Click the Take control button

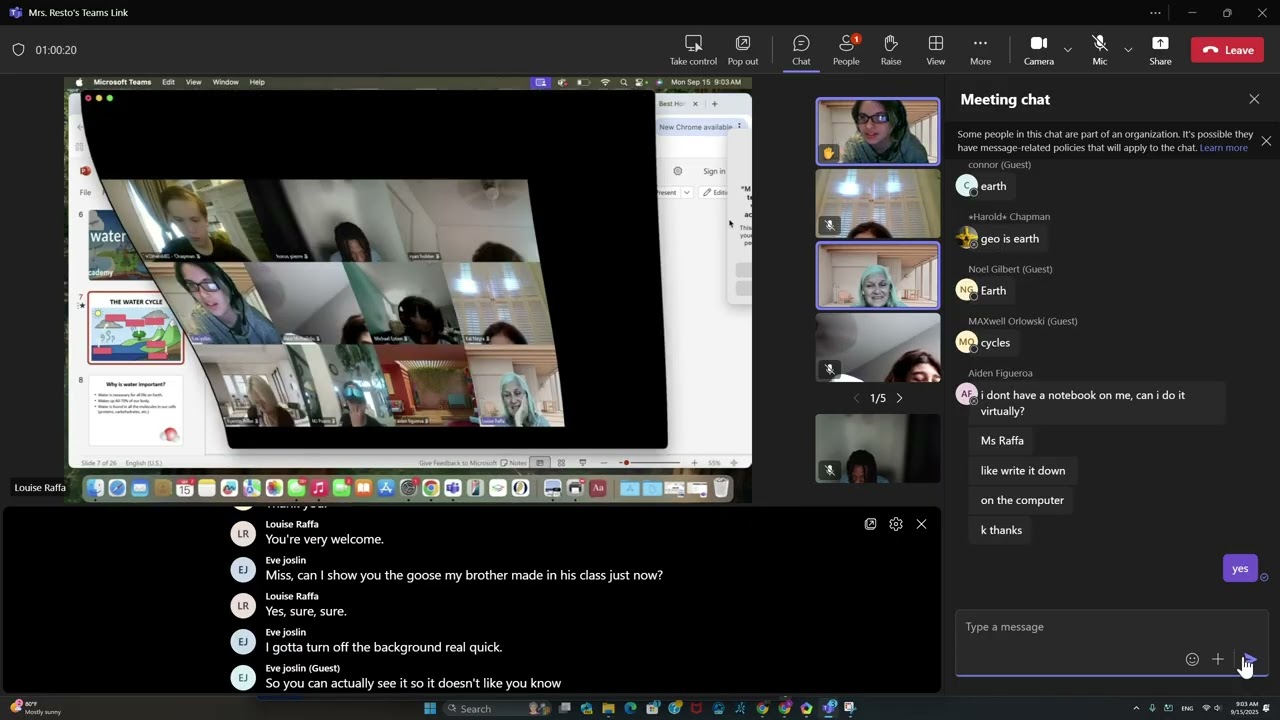click(693, 50)
